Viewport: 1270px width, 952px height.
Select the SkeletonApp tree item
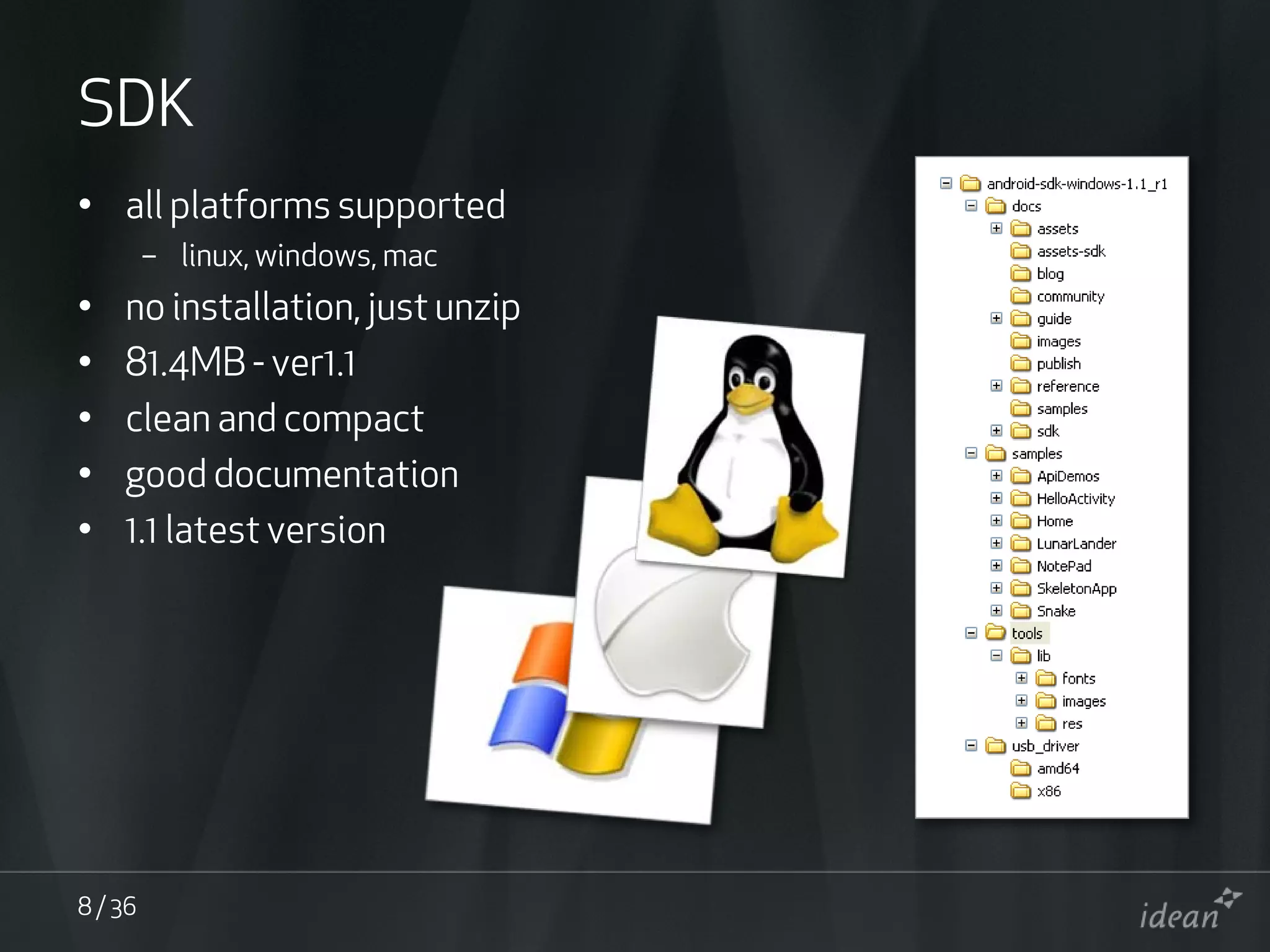click(x=1076, y=589)
